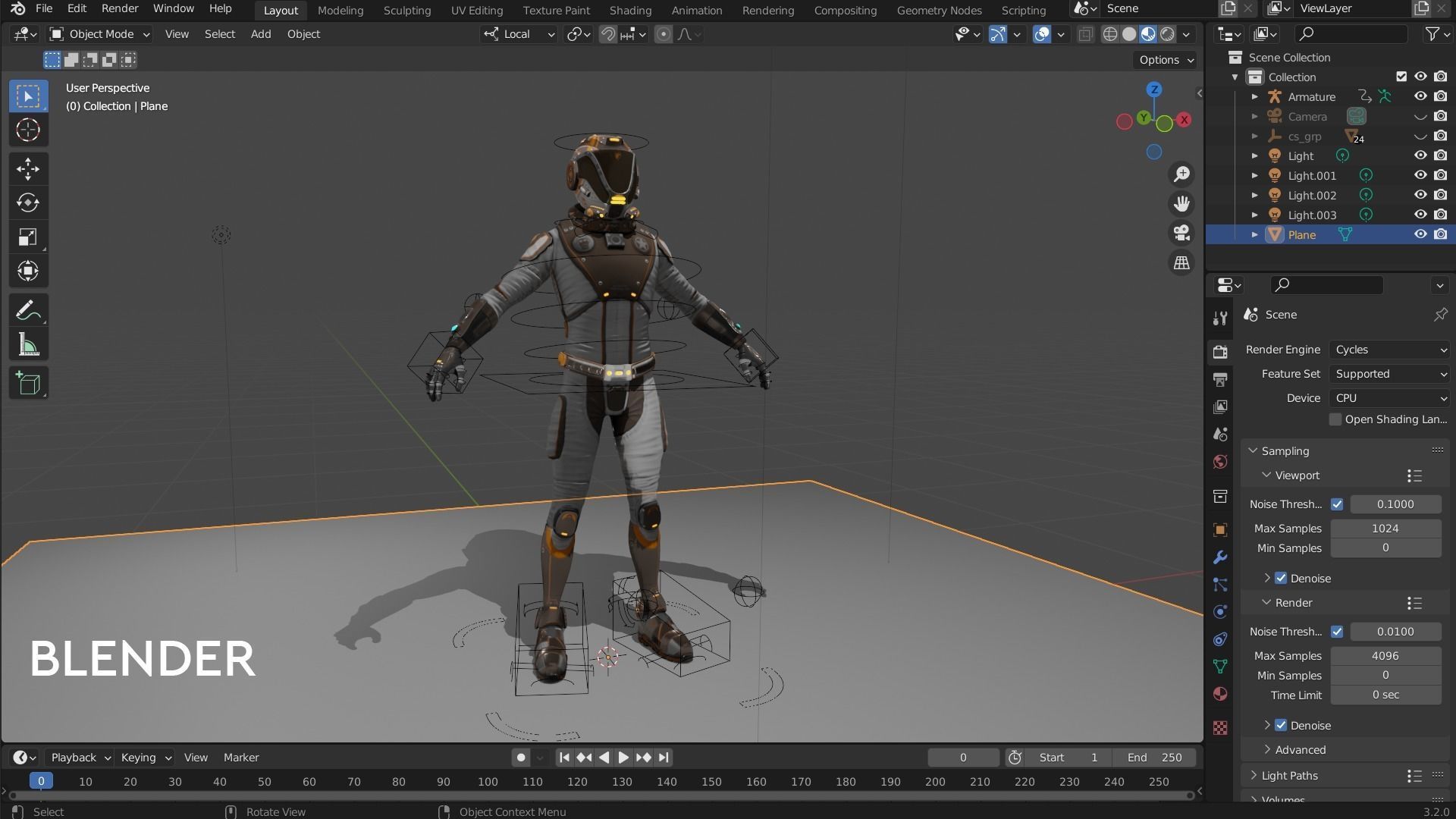The height and width of the screenshot is (819, 1456).
Task: Open the Device dropdown
Action: [1390, 398]
